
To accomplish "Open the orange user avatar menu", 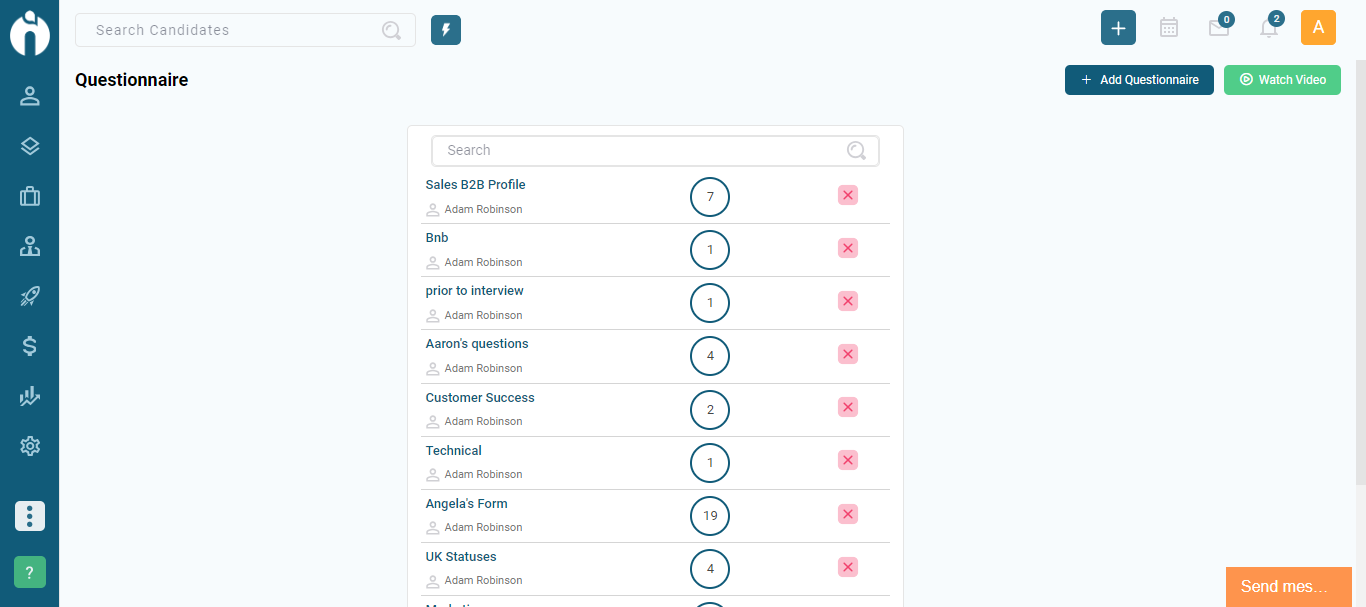I will tap(1318, 28).
